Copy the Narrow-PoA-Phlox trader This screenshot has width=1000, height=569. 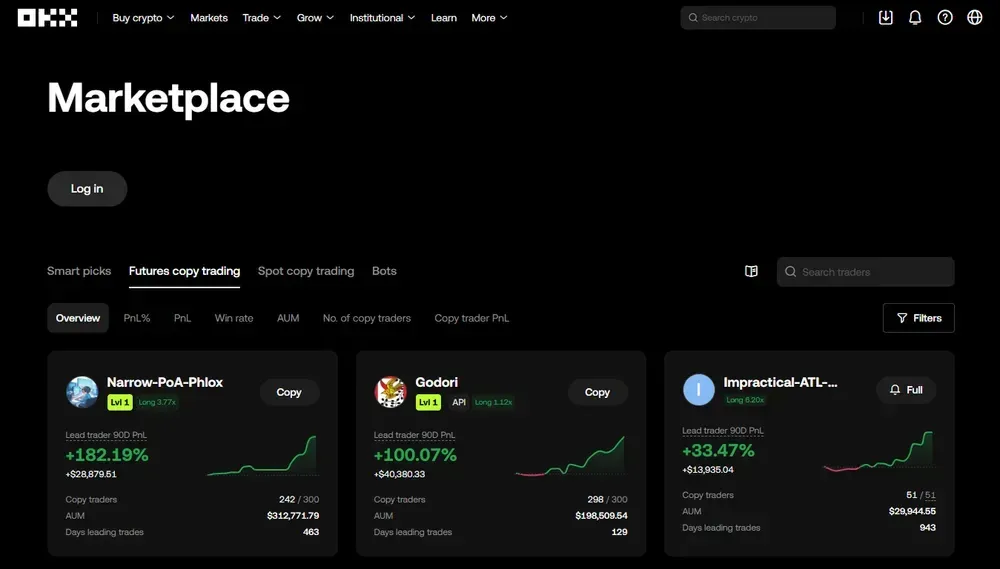(289, 392)
